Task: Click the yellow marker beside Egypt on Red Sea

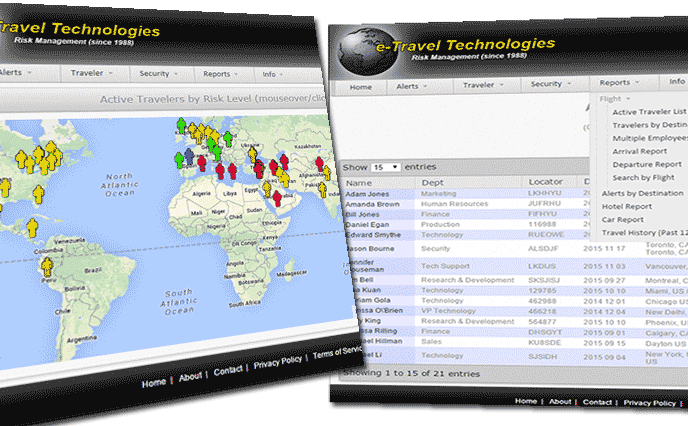Action: [x=267, y=189]
